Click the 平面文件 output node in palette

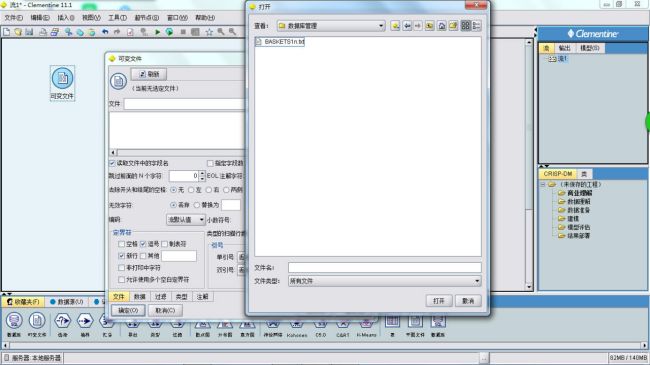click(x=415, y=325)
